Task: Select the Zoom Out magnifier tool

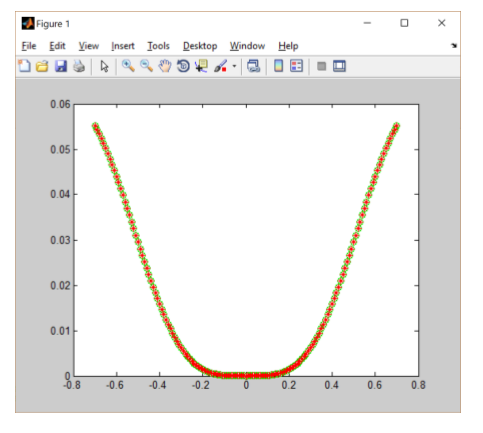Action: click(x=147, y=66)
